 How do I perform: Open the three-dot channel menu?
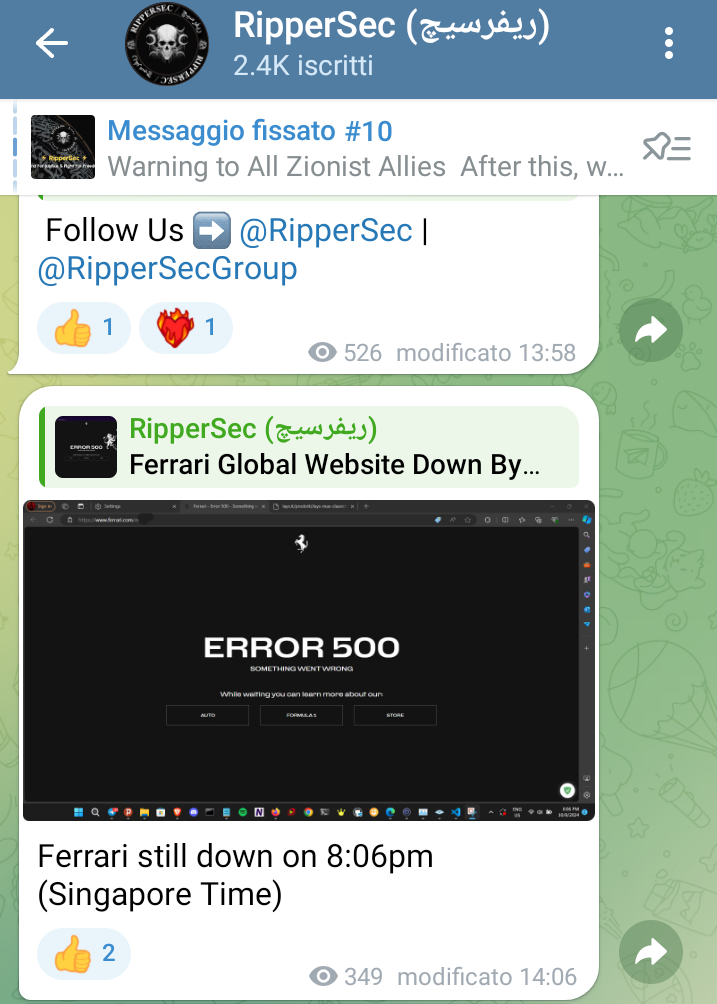(668, 44)
